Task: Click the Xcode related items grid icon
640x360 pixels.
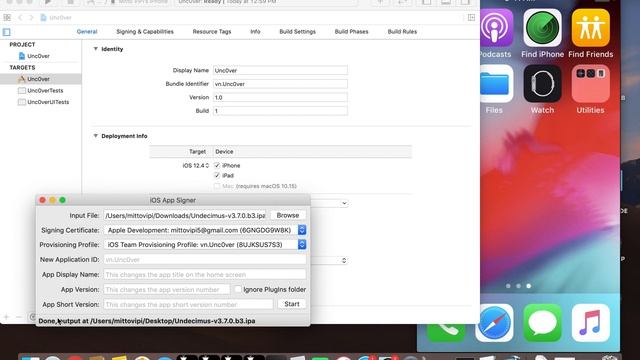Action: 7,18
